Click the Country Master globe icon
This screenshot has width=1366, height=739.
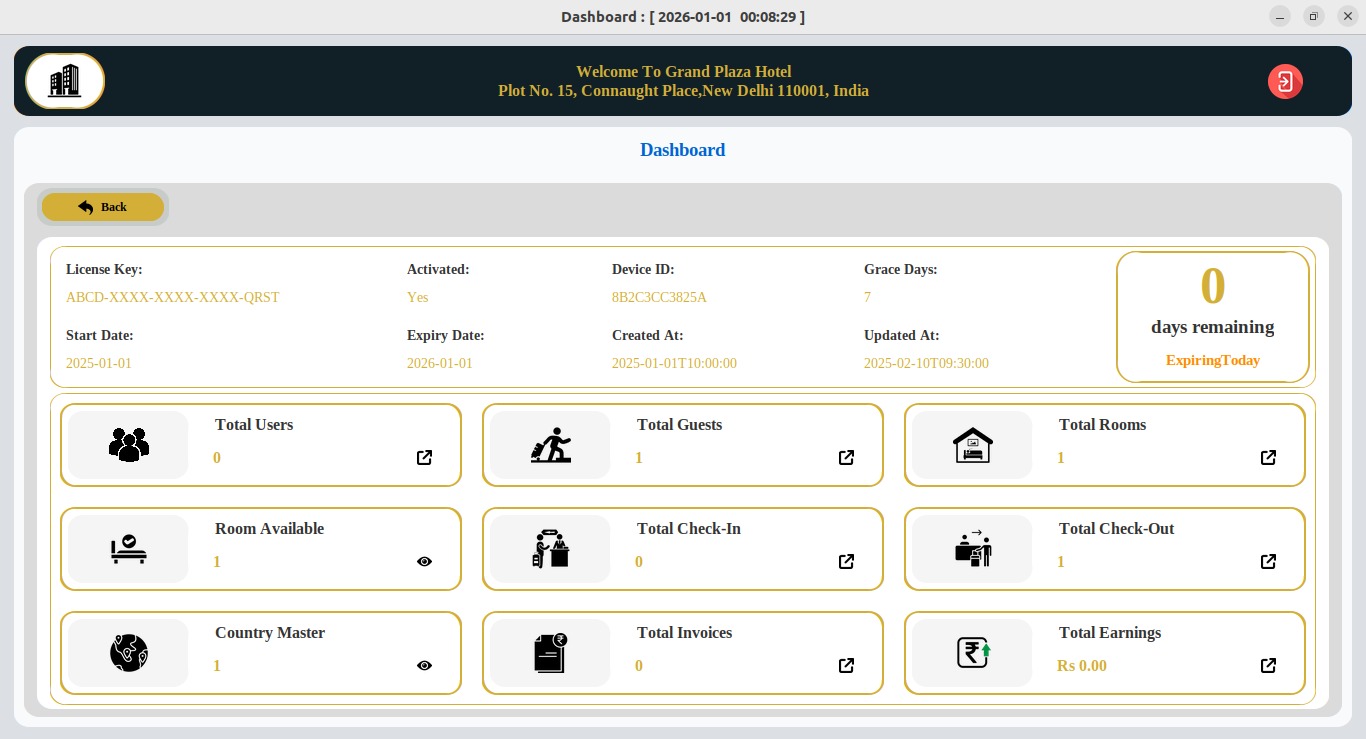pyautogui.click(x=128, y=653)
